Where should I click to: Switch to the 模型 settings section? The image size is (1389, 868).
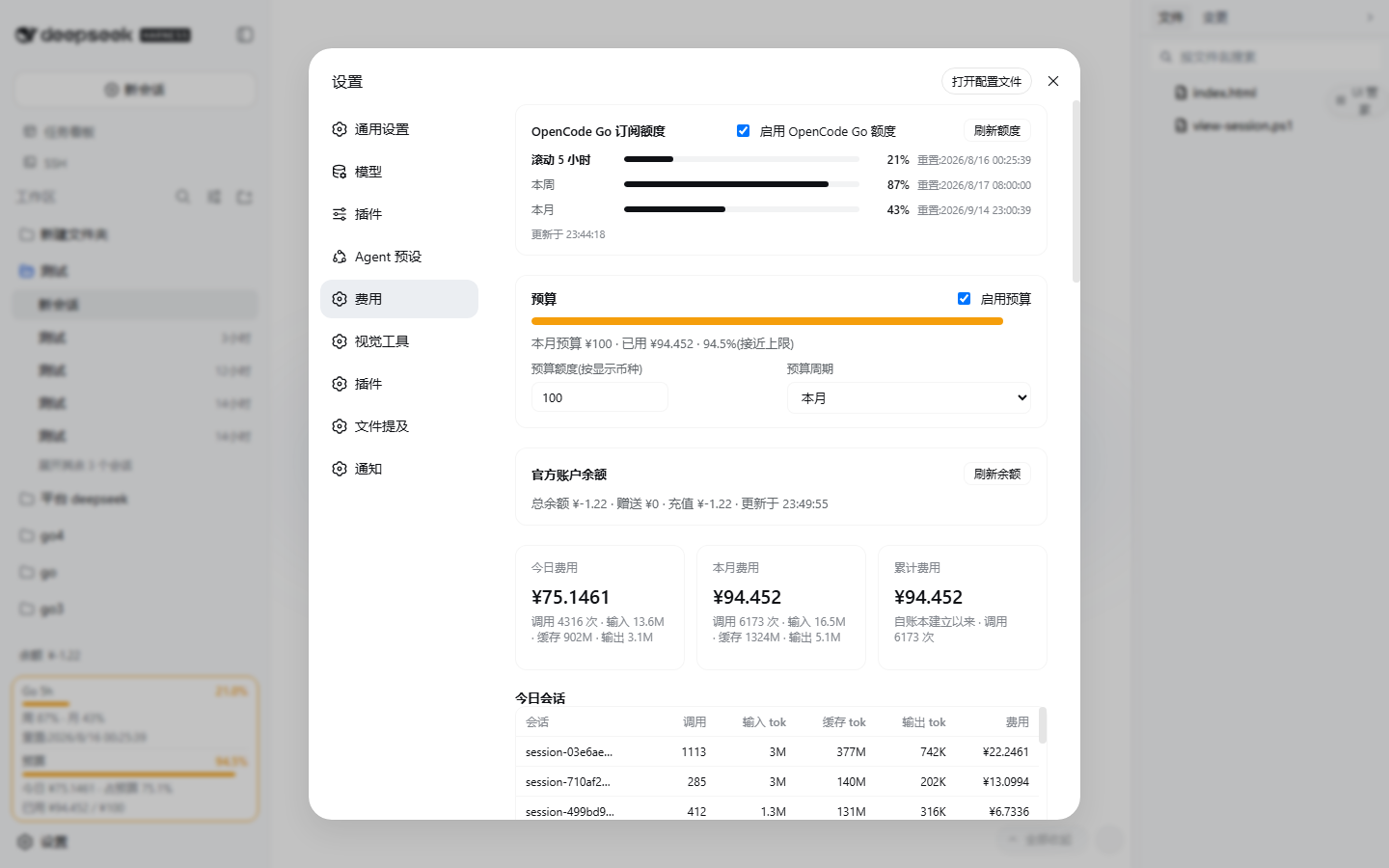click(x=399, y=172)
